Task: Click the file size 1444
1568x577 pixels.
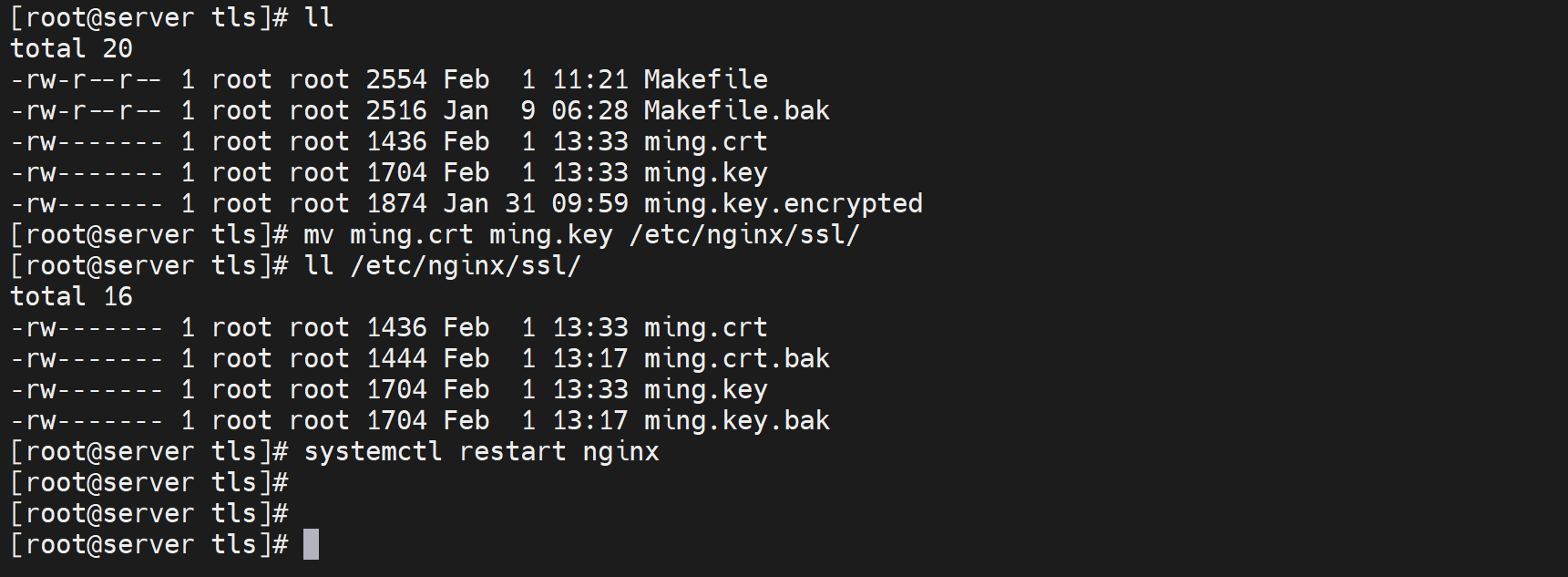Action: coord(396,358)
